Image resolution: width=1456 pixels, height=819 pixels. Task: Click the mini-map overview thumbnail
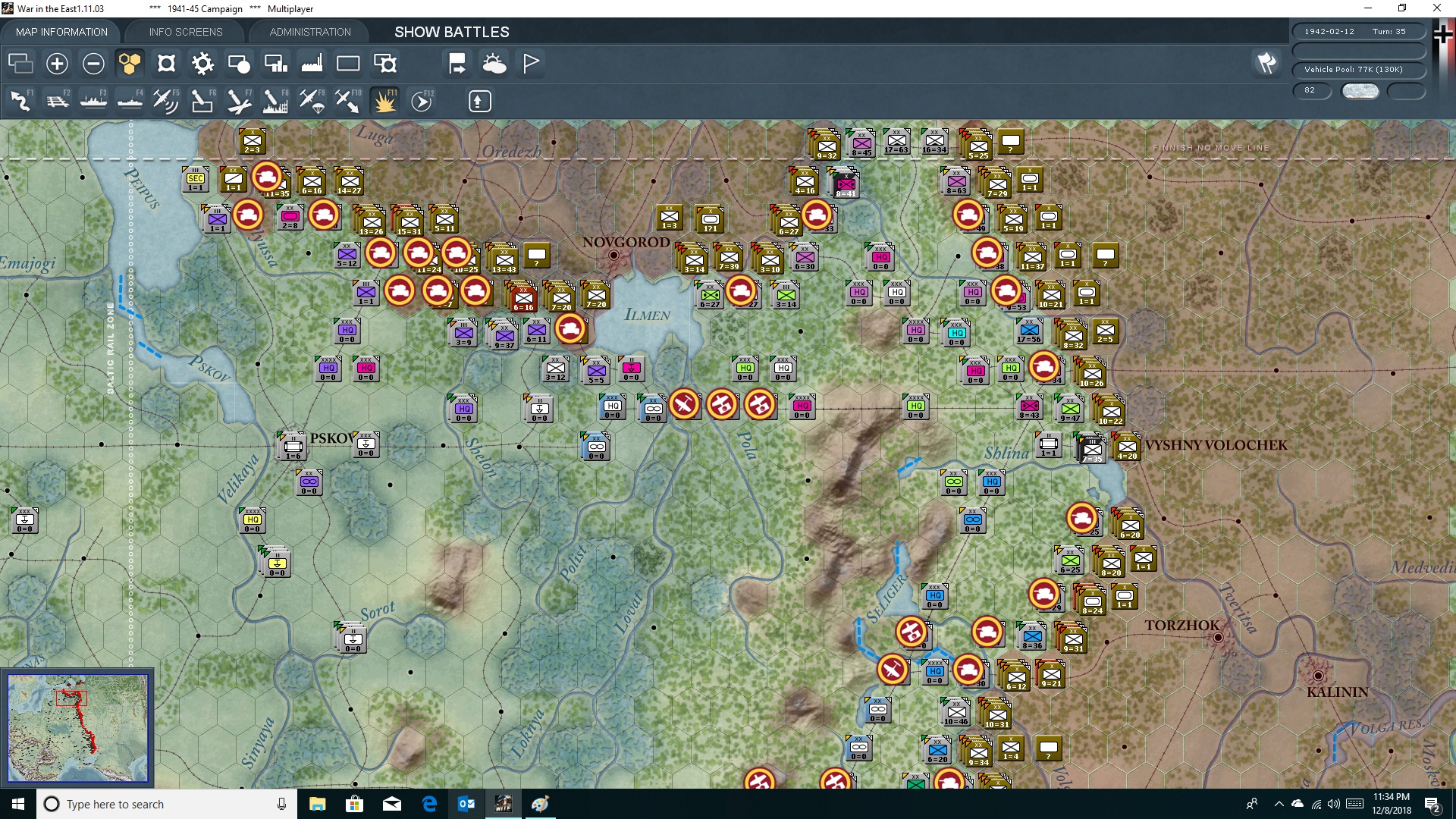77,728
